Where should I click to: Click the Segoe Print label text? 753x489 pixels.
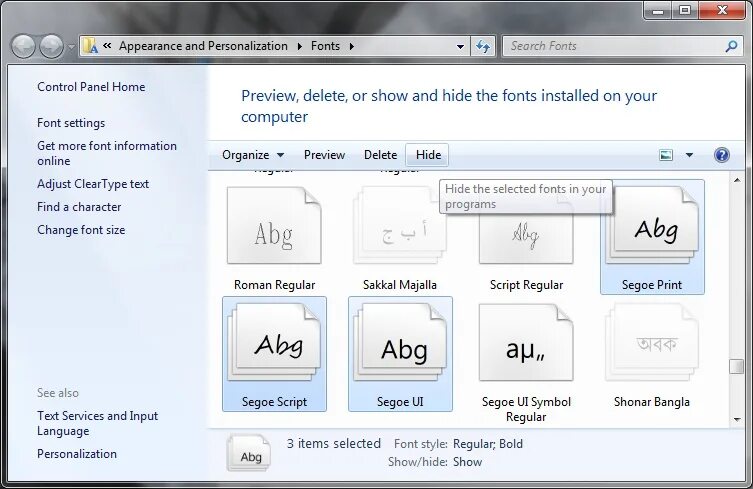652,285
